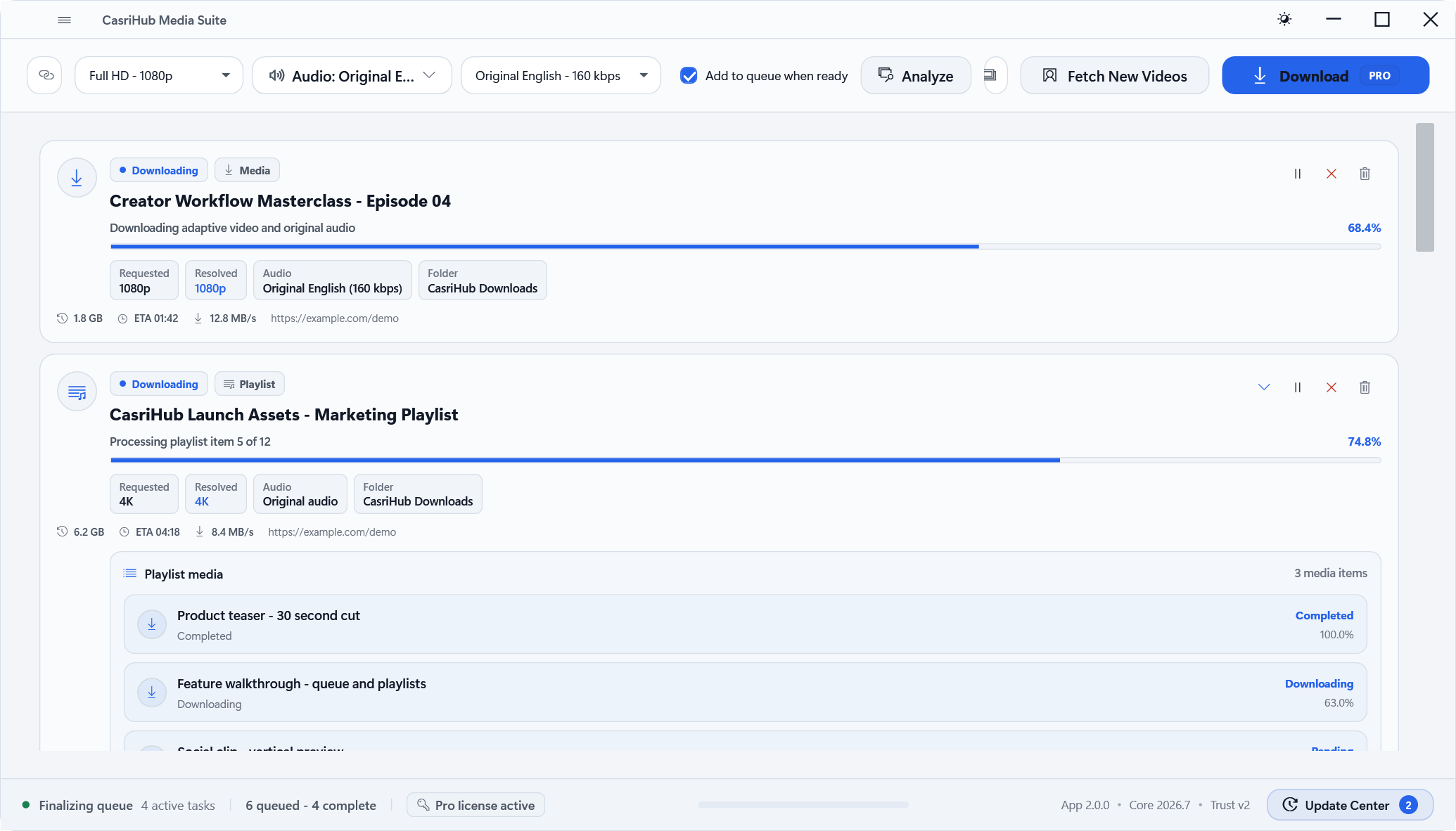Screen dimensions: 1456x831
Task: Click the speed arrow icon beside 12.8 MB/s
Action: 198,318
